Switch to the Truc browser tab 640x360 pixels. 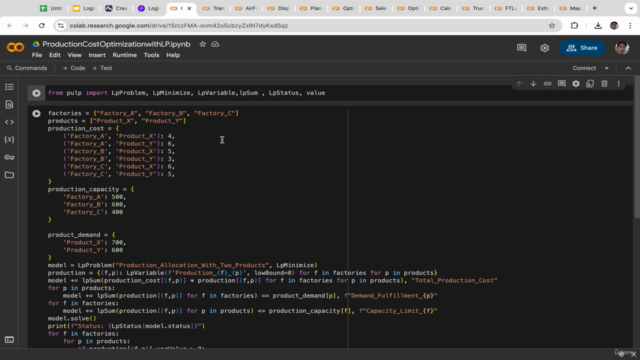click(x=473, y=8)
